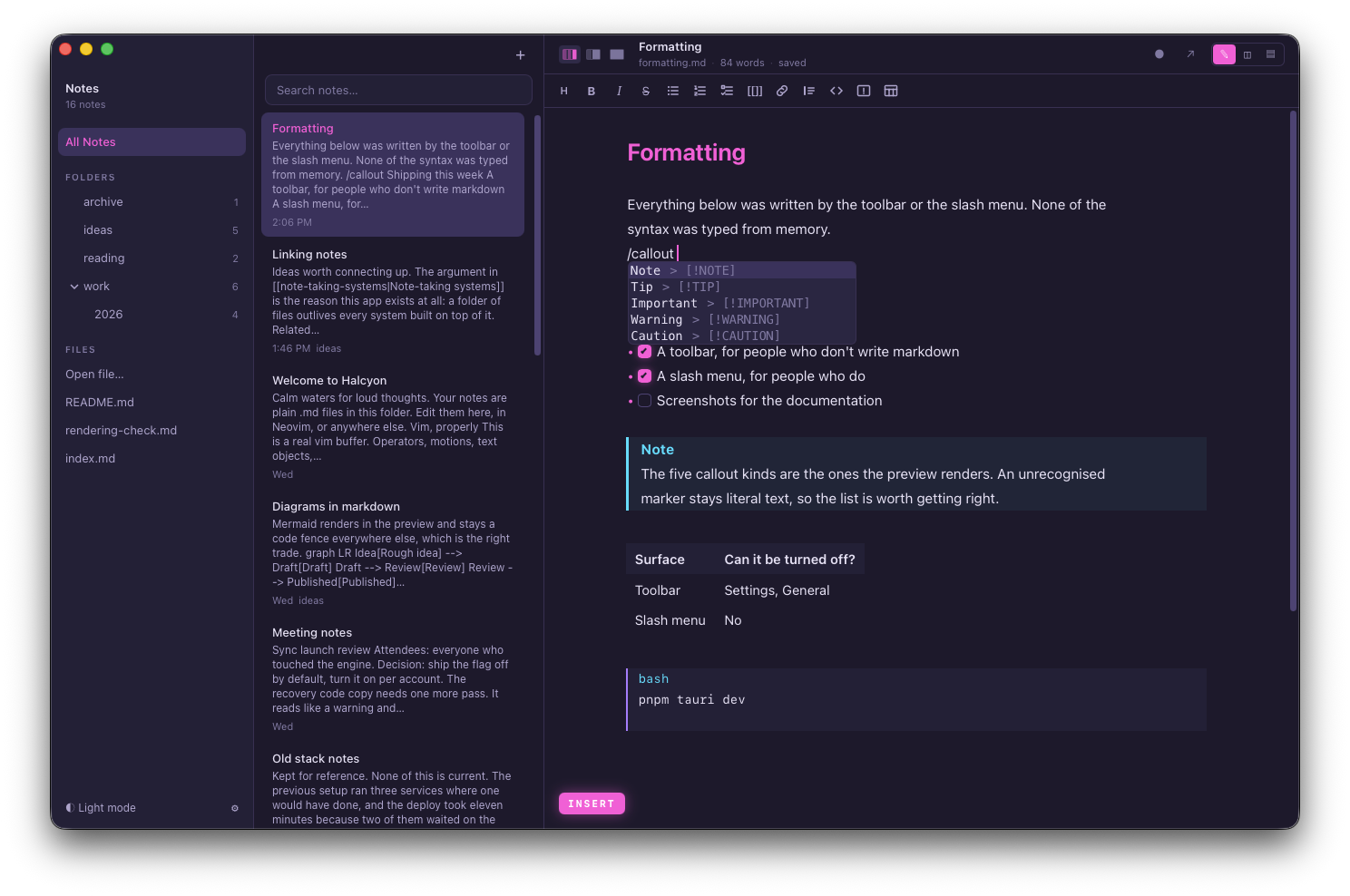Insert a code block
This screenshot has width=1350, height=896.
(836, 91)
